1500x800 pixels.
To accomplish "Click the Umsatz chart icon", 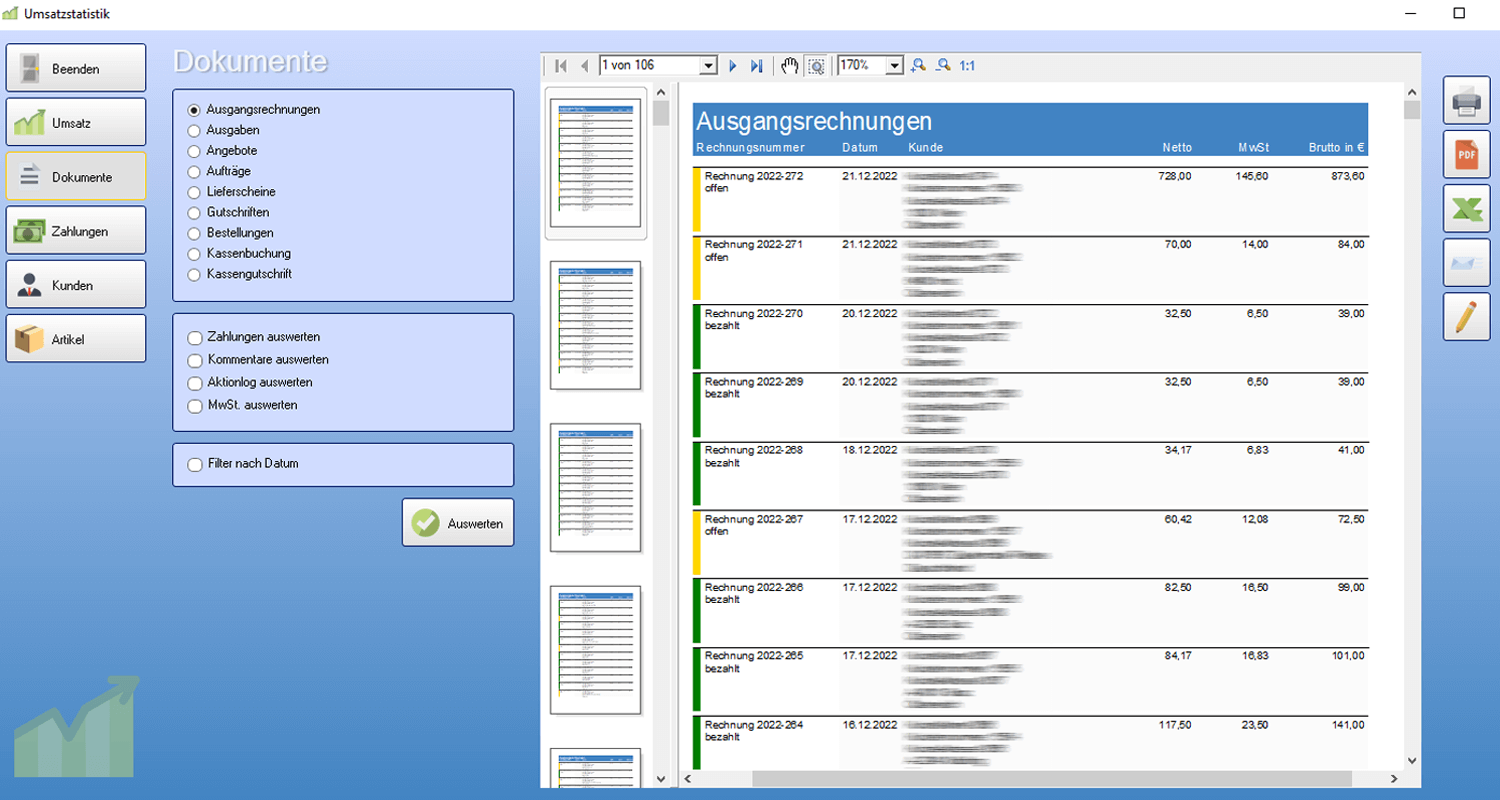I will click(30, 123).
